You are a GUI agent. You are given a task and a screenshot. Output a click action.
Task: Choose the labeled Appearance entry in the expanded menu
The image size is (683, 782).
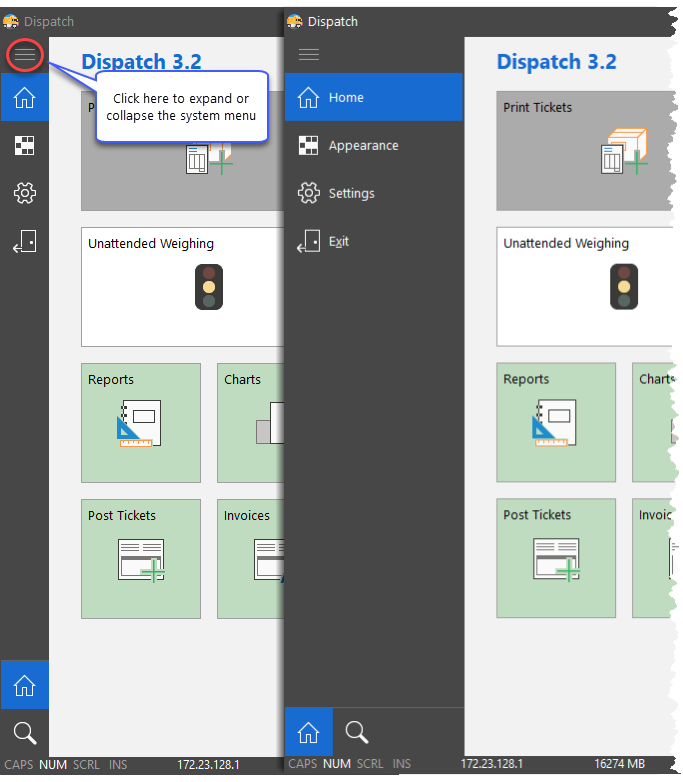[x=374, y=146]
